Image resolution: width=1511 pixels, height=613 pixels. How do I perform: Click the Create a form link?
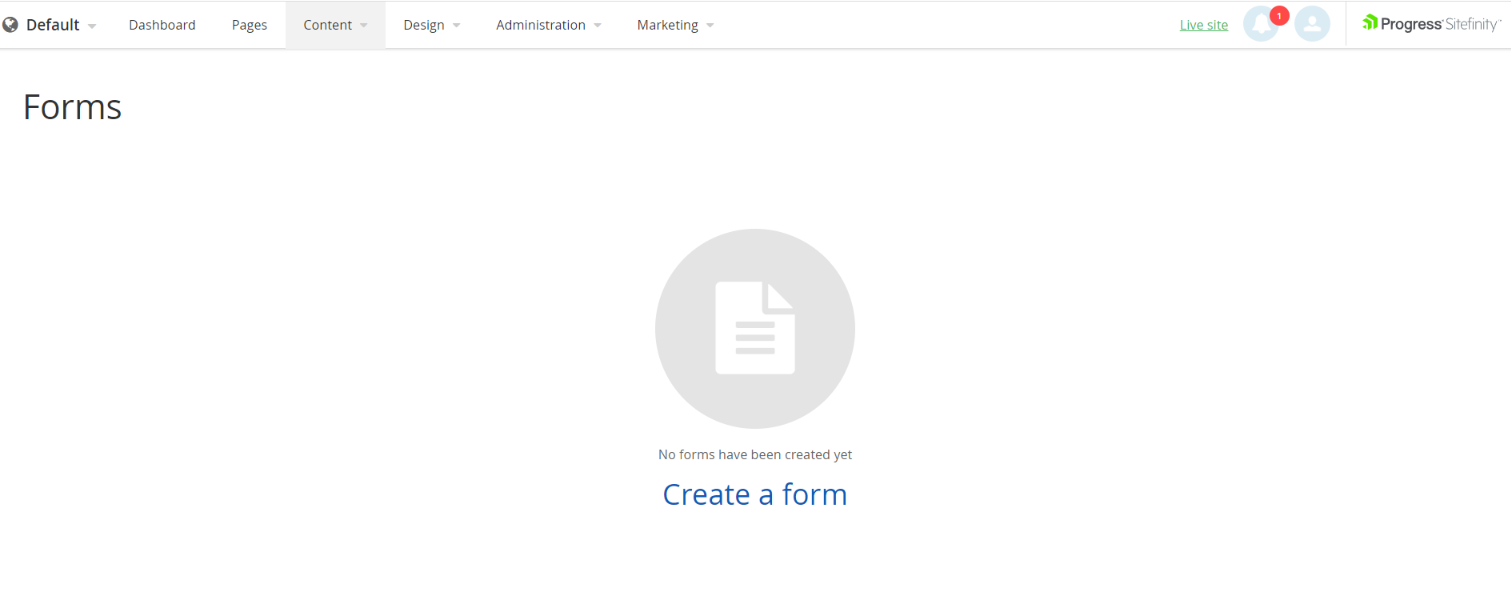[755, 494]
